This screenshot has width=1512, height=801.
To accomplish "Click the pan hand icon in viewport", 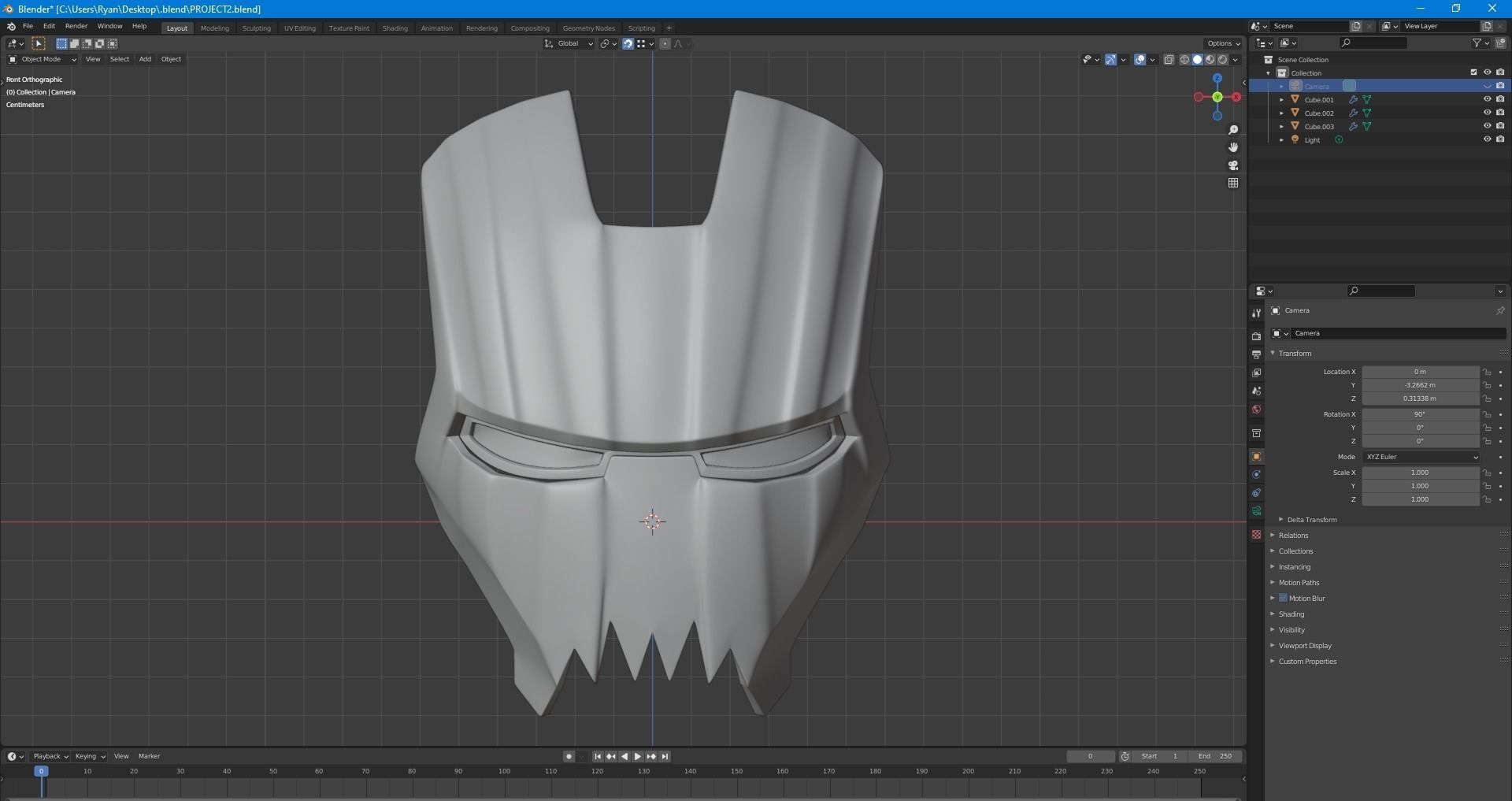I will 1233,147.
